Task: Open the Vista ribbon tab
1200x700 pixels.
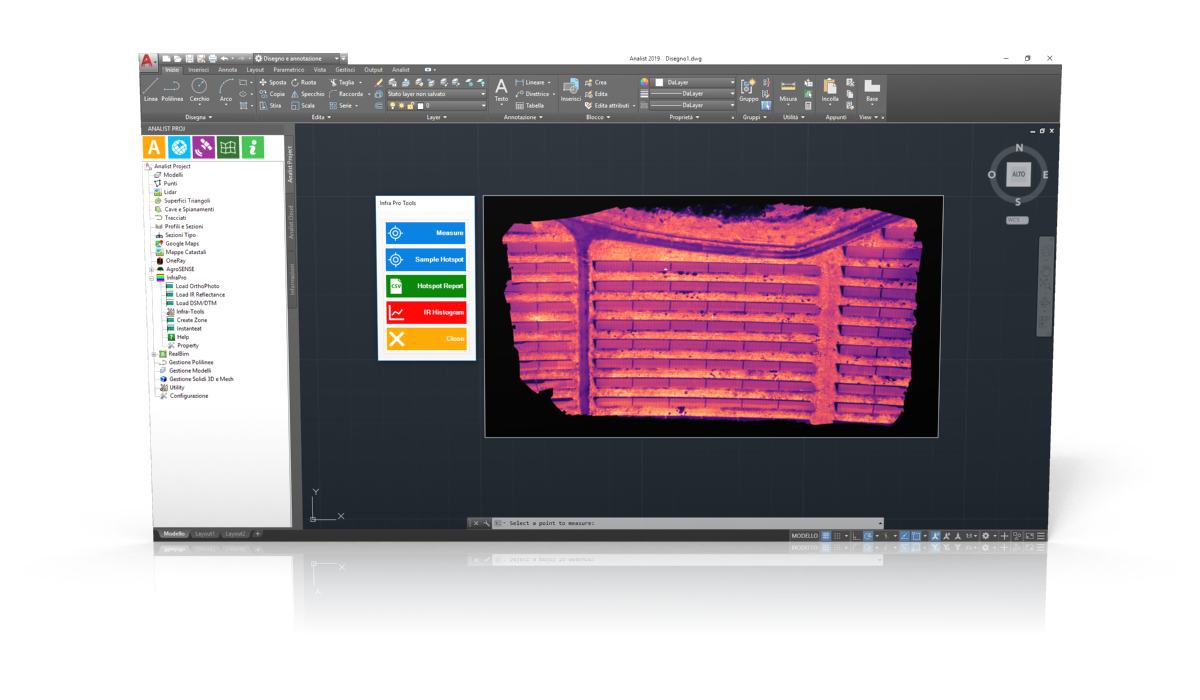Action: pyautogui.click(x=320, y=70)
